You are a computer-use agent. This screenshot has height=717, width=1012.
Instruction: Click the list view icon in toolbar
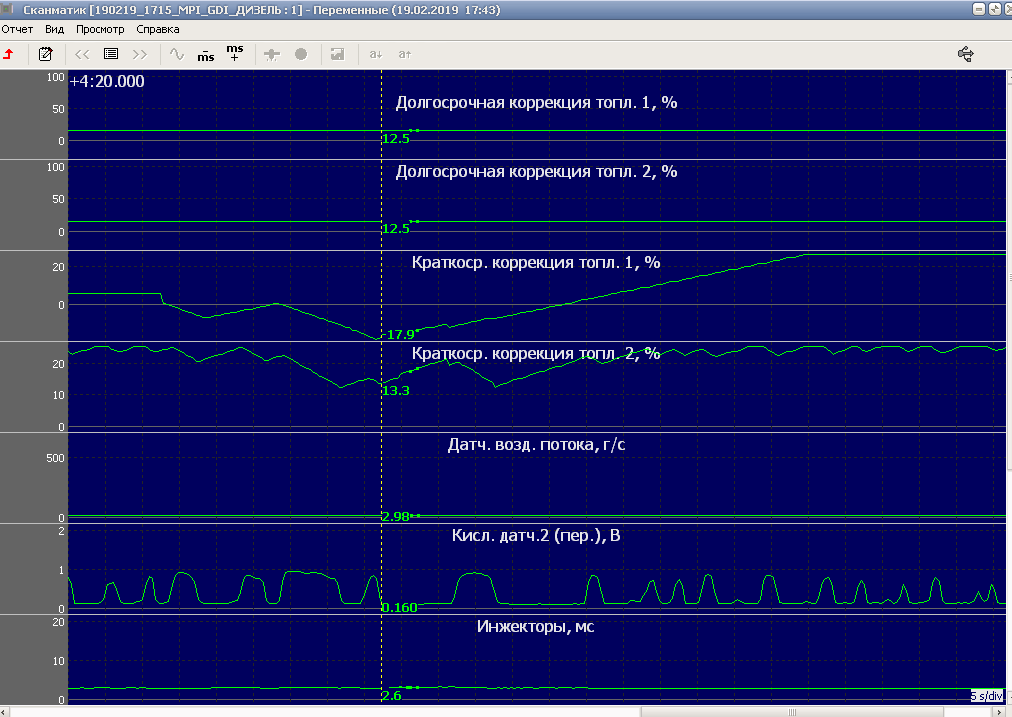tap(111, 54)
